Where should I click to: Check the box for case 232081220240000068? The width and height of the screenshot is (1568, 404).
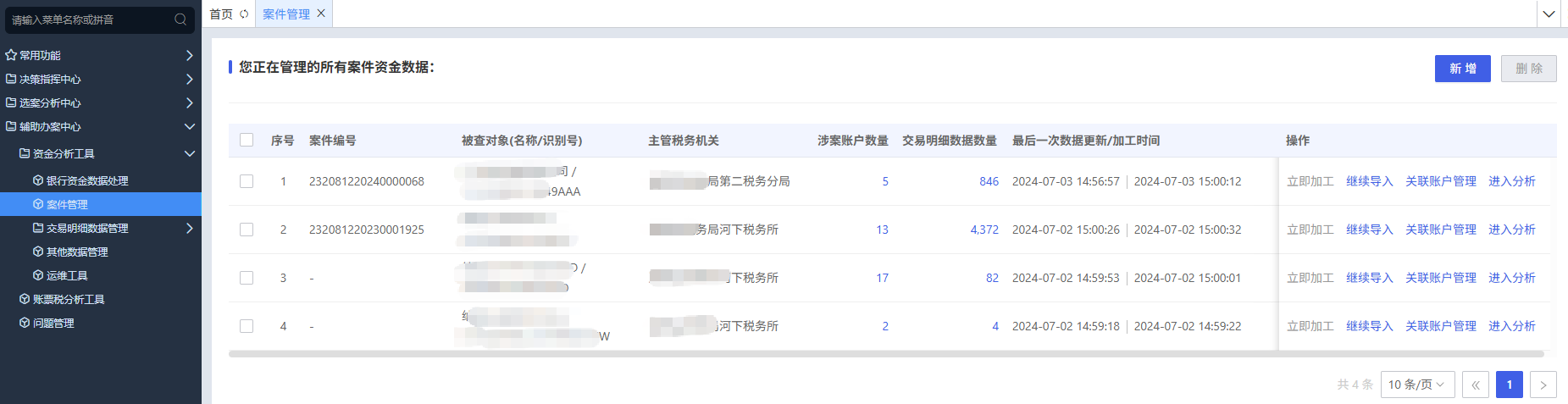(247, 181)
